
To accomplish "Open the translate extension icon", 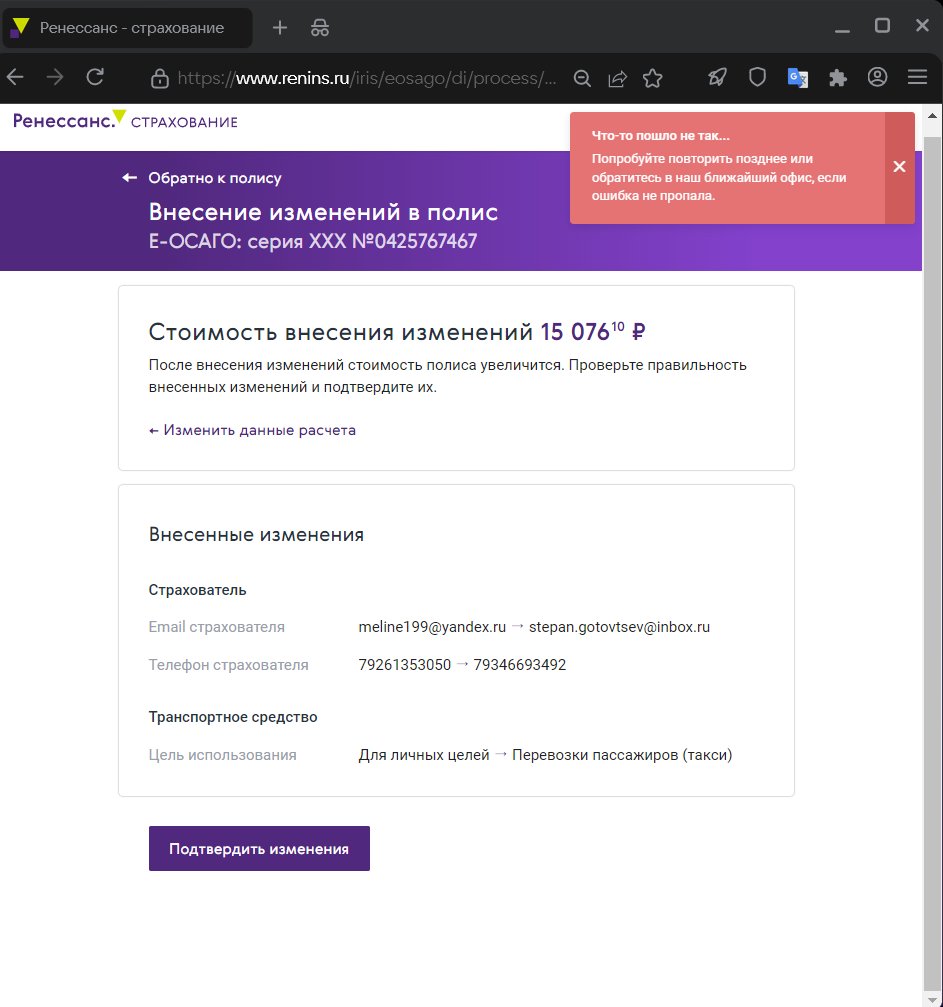I will click(798, 77).
